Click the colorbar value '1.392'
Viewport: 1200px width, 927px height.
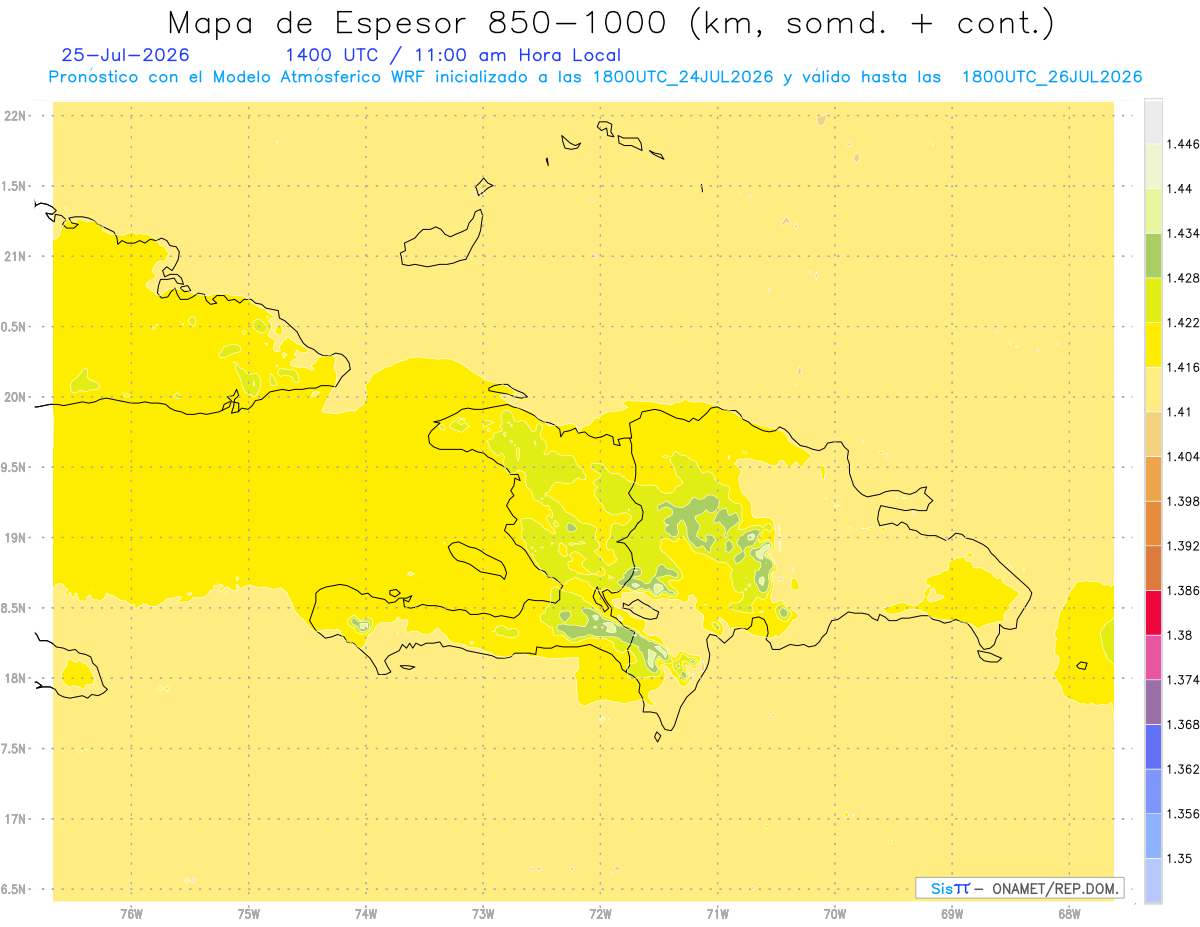pos(1183,546)
